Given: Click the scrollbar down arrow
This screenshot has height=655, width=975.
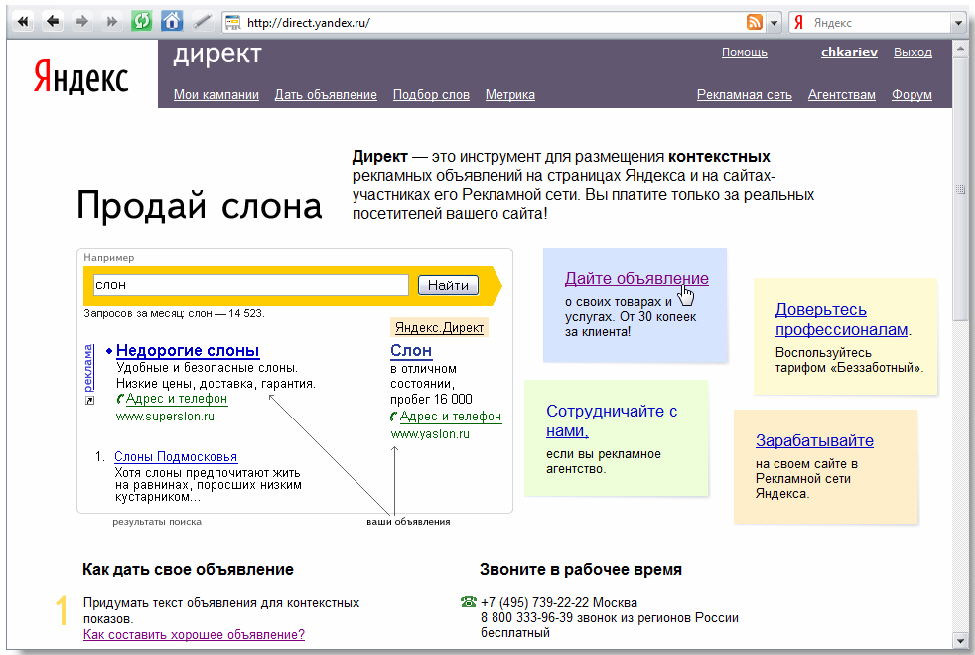Looking at the screenshot, I should pyautogui.click(x=960, y=640).
